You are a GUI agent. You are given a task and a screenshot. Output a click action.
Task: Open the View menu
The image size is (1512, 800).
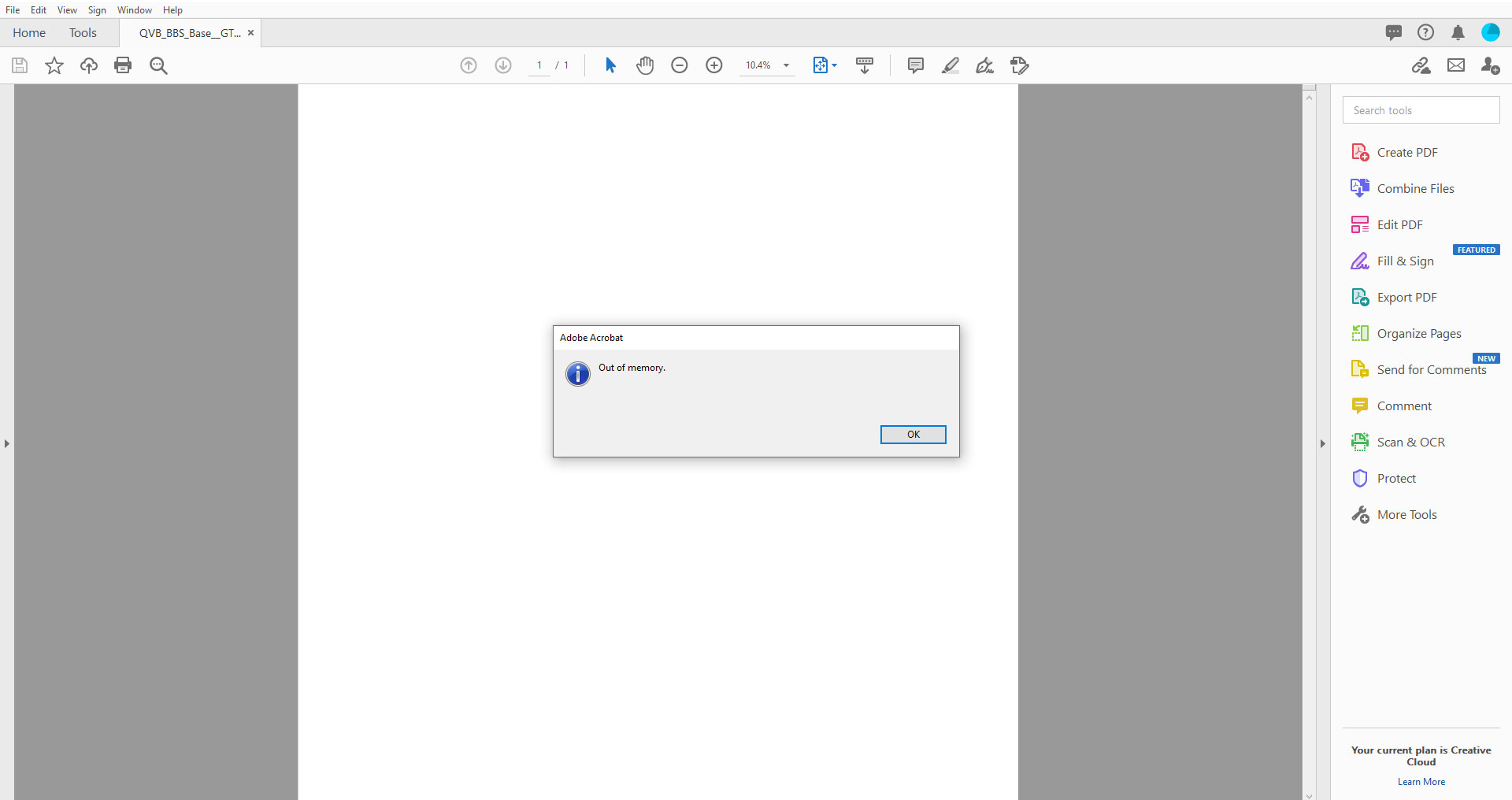(x=67, y=9)
